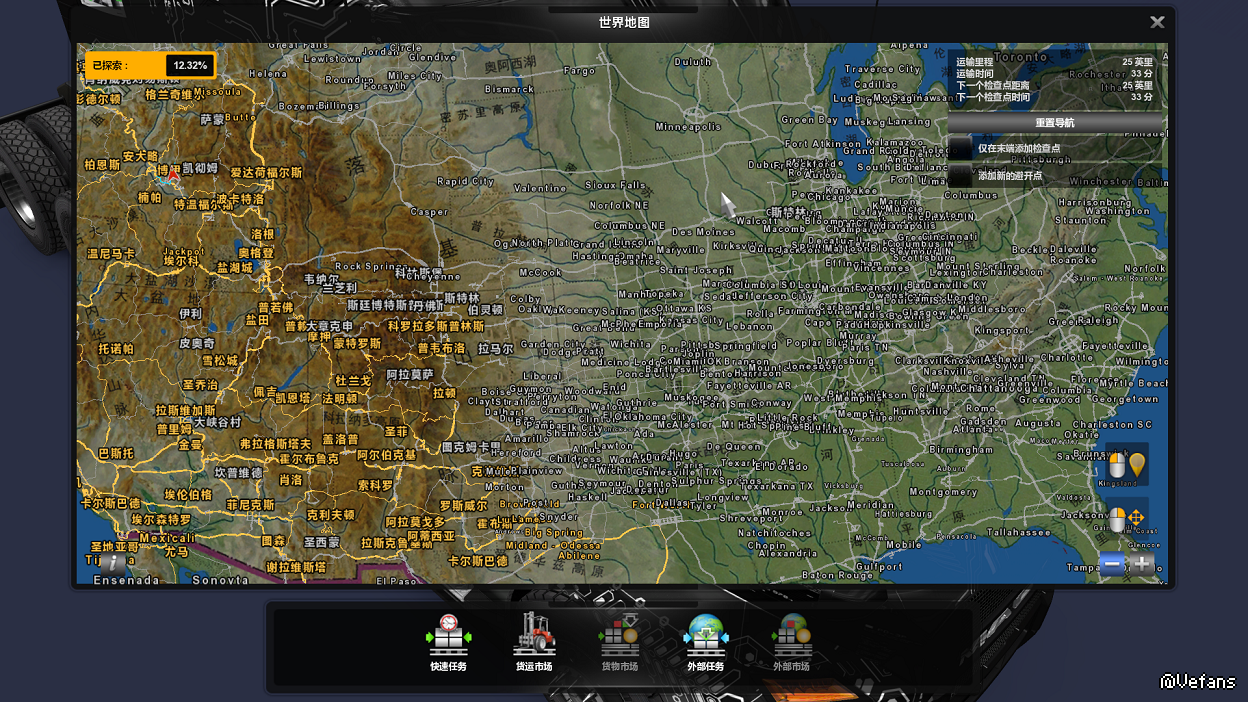
Task: Click the 运输时间 33 分 info line
Action: tap(1054, 74)
